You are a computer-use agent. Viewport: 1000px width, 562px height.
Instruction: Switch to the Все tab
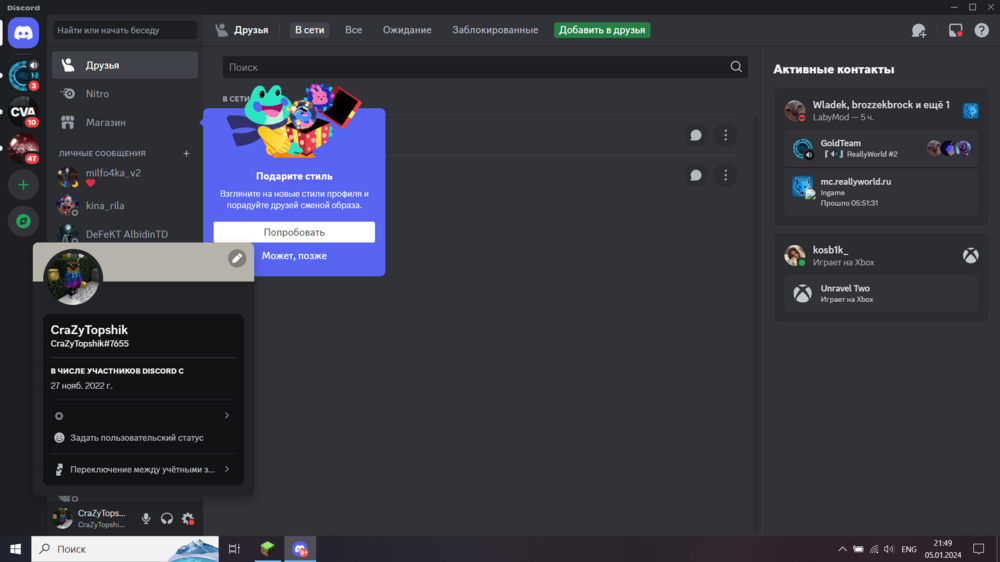(353, 30)
